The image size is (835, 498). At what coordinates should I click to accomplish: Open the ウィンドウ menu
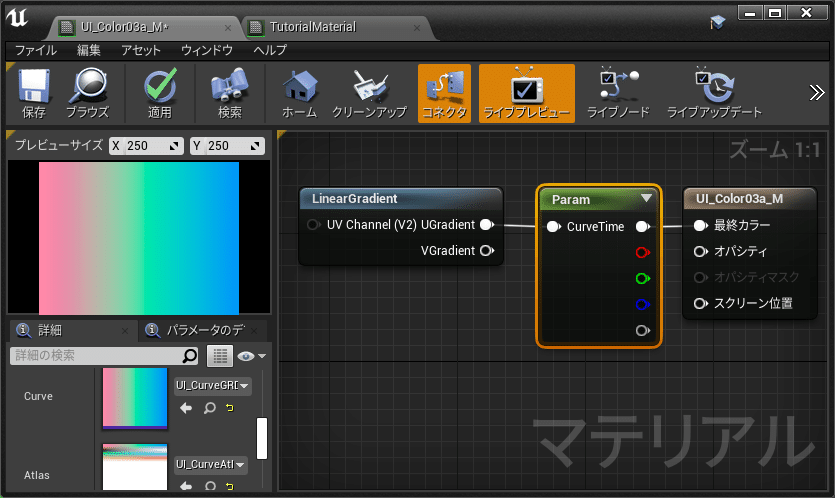point(207,50)
